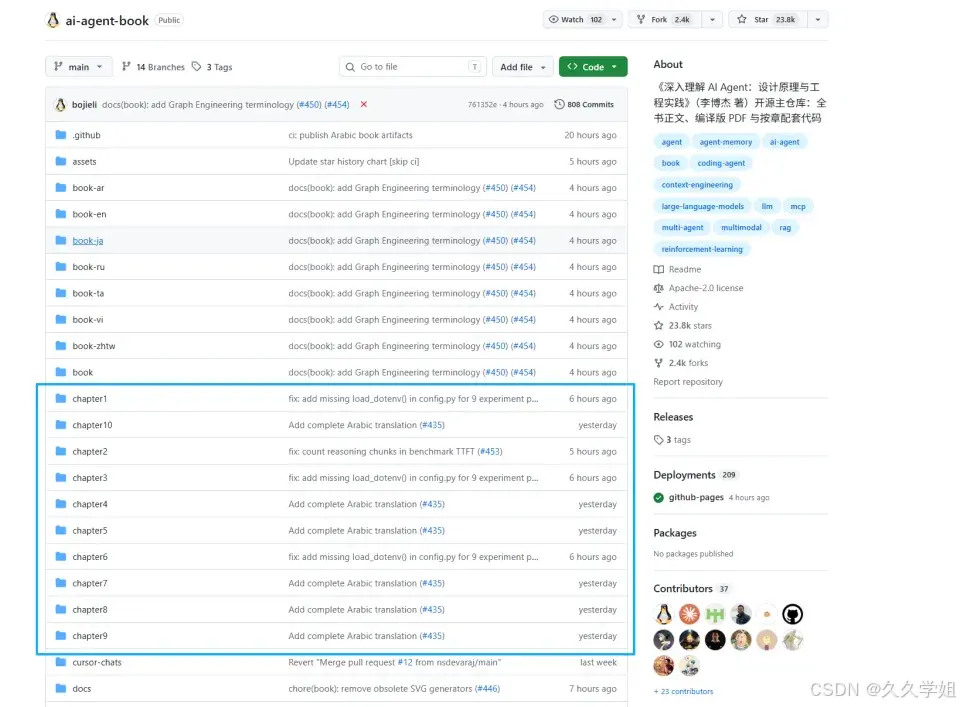Select the agent topic tag

pos(672,142)
